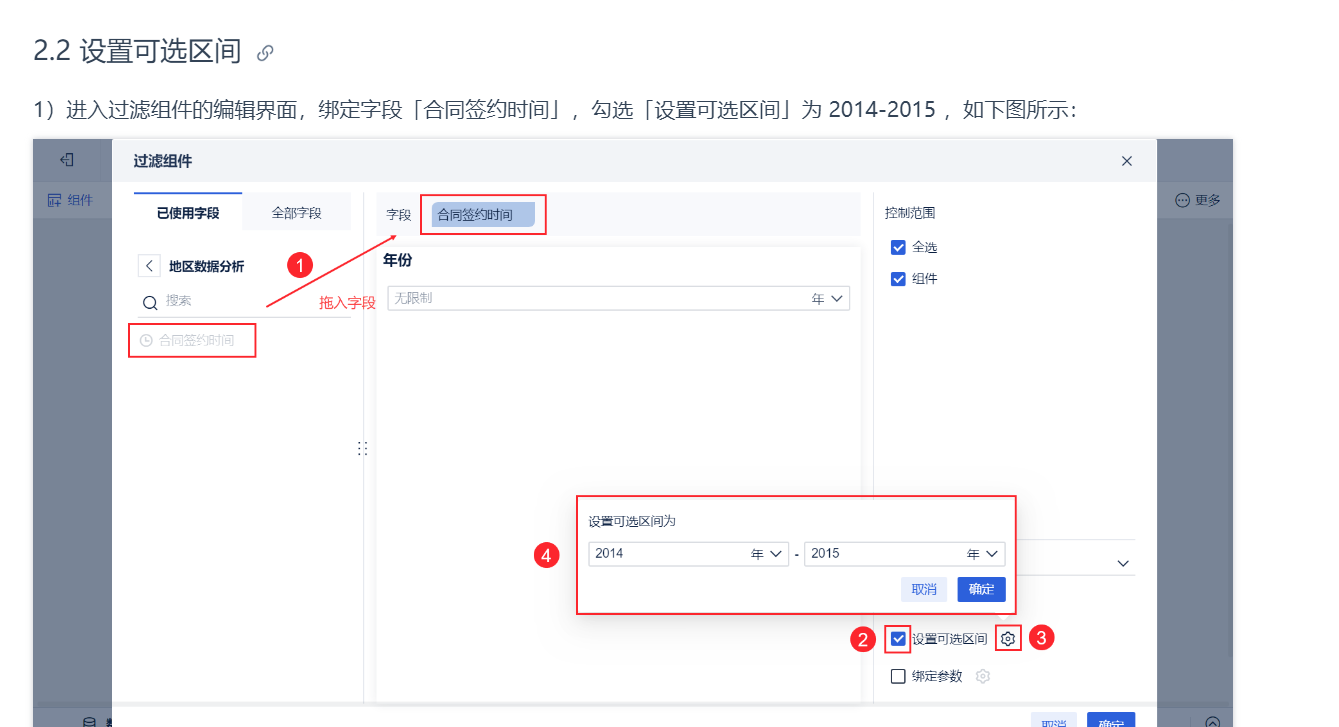
Task: Enable the 绑定参数 checkbox
Action: tap(898, 676)
